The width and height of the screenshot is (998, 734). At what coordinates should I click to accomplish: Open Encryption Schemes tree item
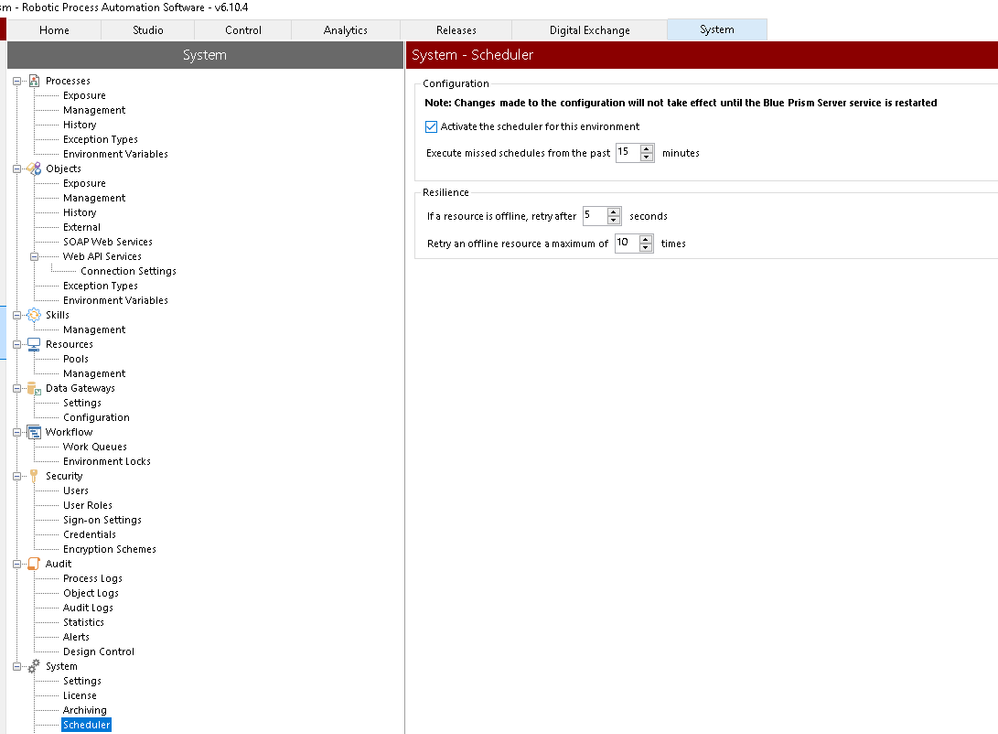tap(109, 549)
